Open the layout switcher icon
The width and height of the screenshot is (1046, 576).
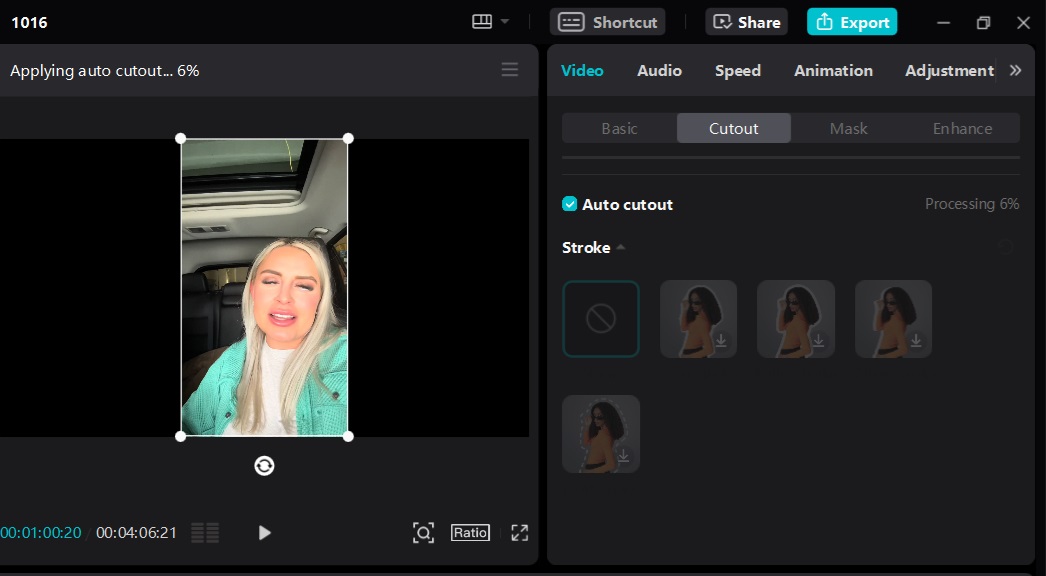482,22
